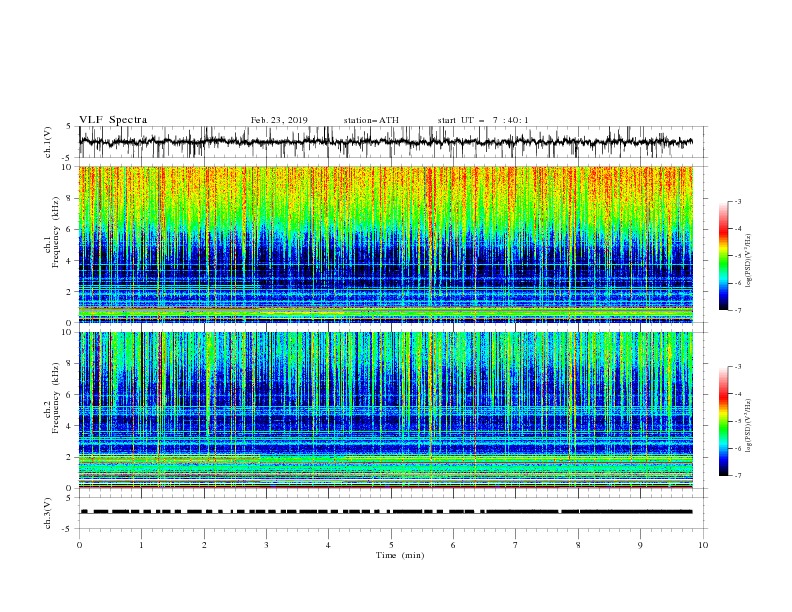
Task: Click the time axis tick label "10"
Action: [703, 545]
